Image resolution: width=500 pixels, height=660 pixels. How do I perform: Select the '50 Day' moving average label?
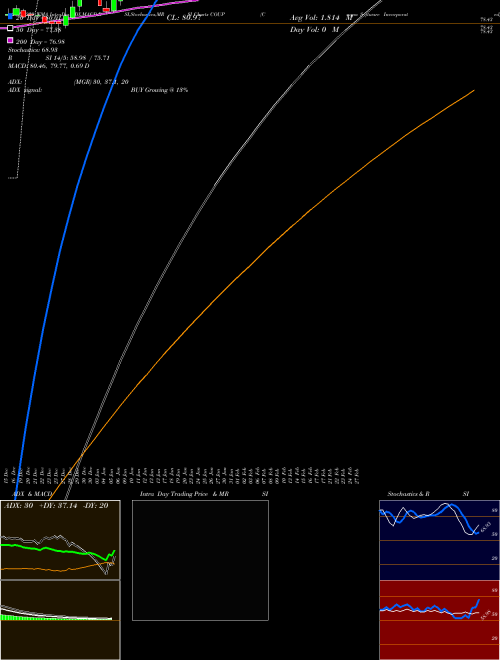(39, 30)
